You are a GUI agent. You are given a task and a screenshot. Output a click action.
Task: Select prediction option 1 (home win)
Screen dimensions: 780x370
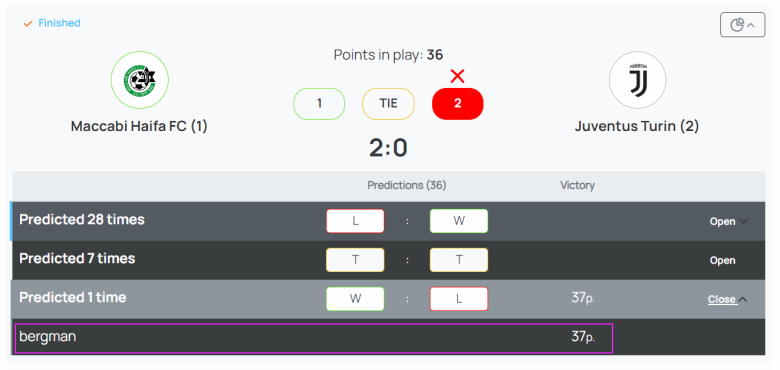(x=319, y=104)
